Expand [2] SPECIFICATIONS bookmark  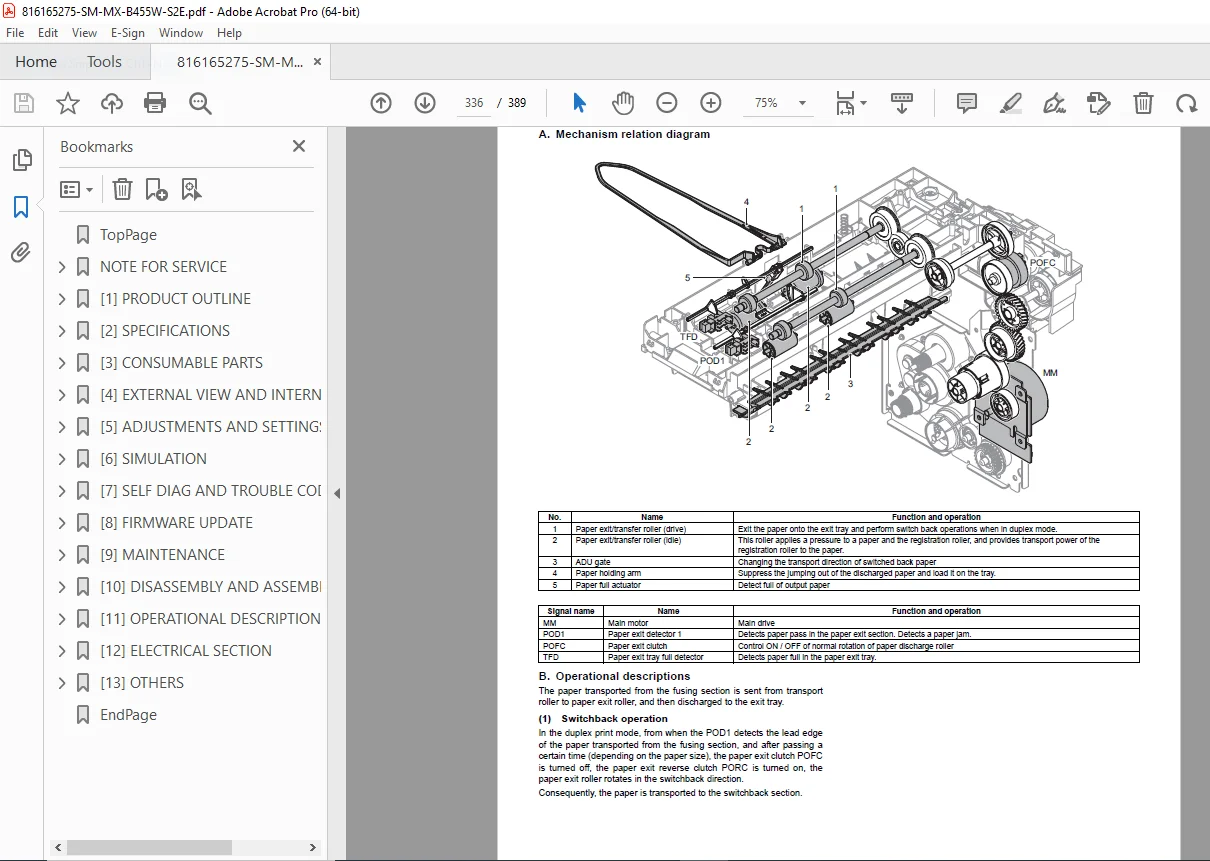tap(62, 331)
